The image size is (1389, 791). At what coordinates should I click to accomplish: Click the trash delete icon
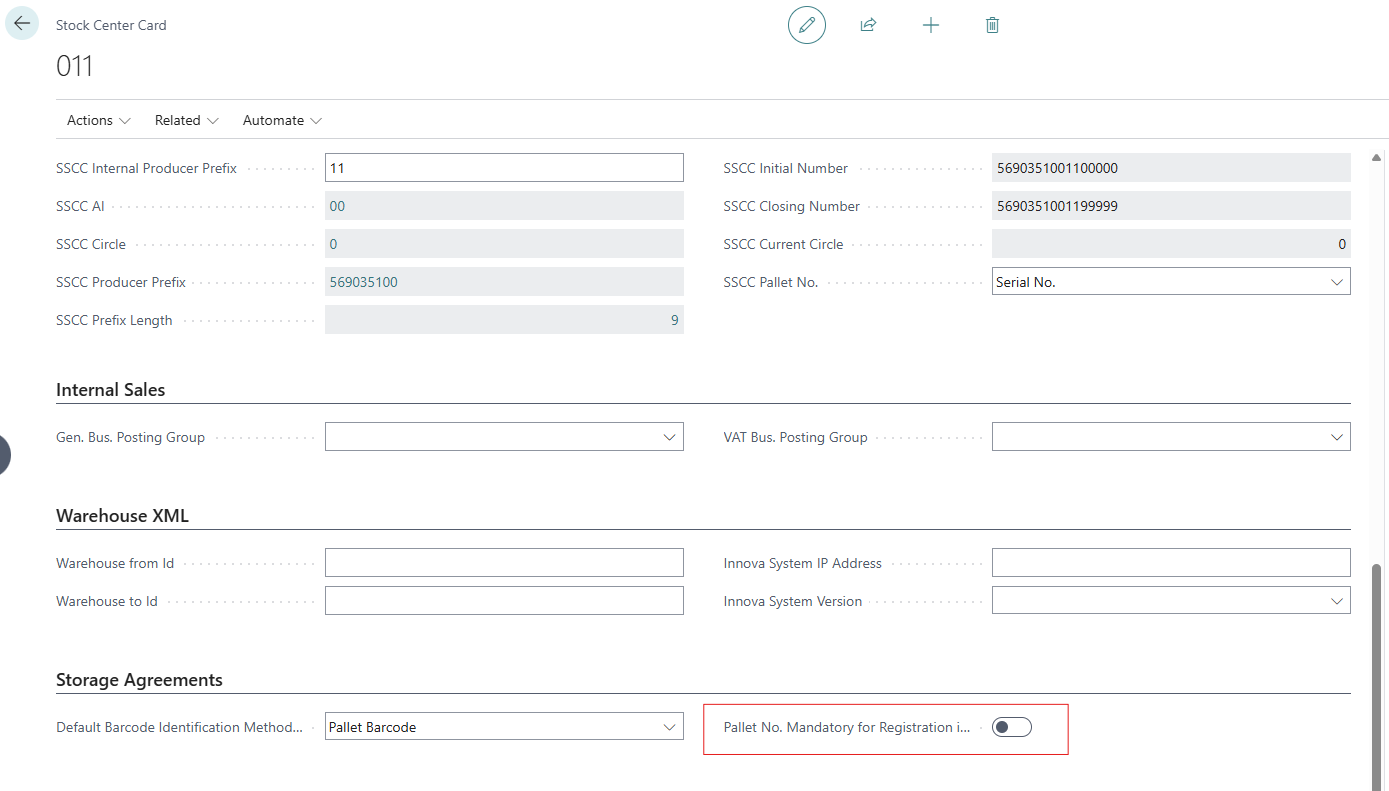tap(992, 25)
